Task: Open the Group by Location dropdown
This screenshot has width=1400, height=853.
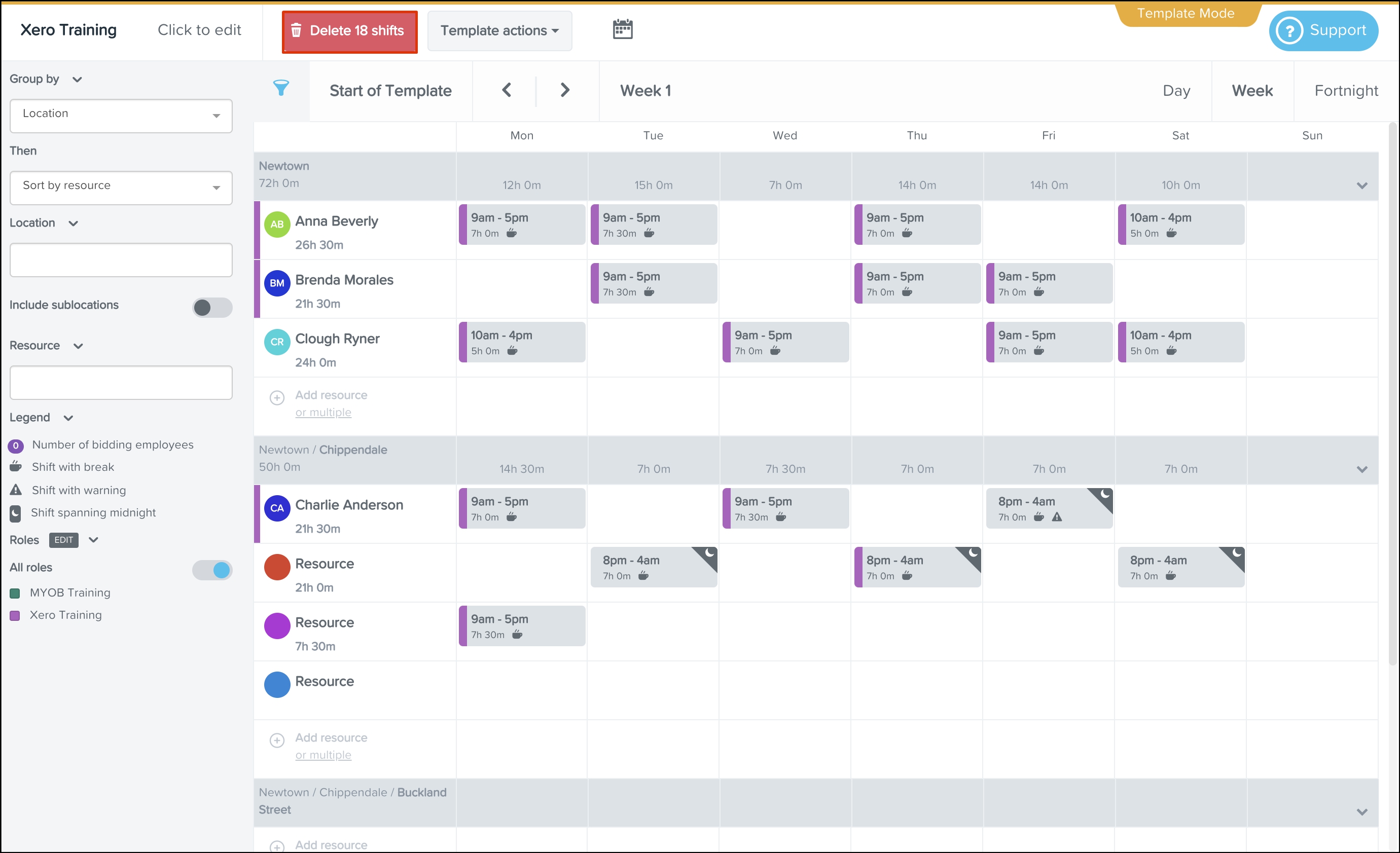Action: (x=121, y=116)
